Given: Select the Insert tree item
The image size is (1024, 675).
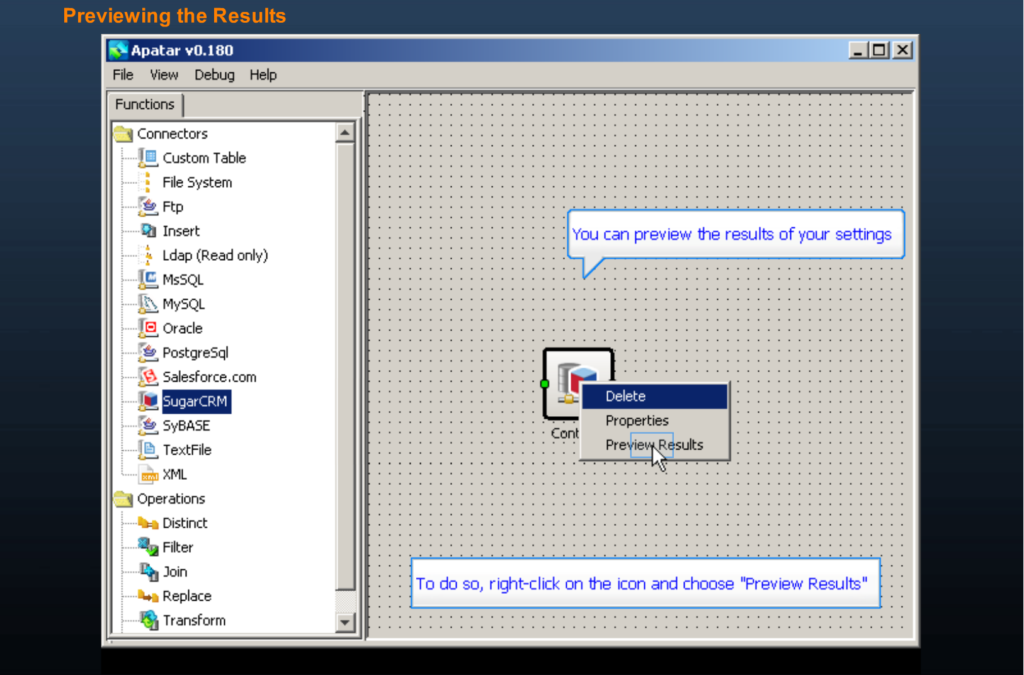Looking at the screenshot, I should [x=181, y=230].
